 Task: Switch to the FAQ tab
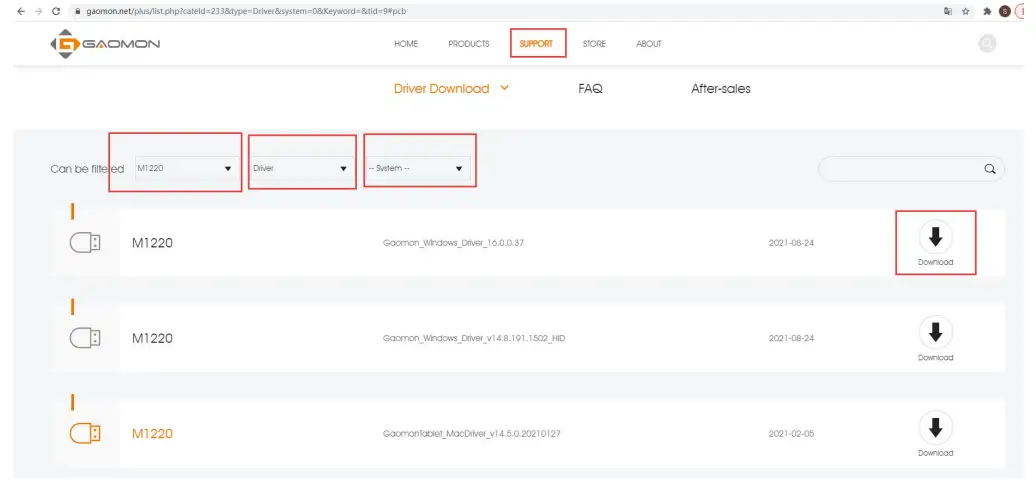(x=590, y=88)
